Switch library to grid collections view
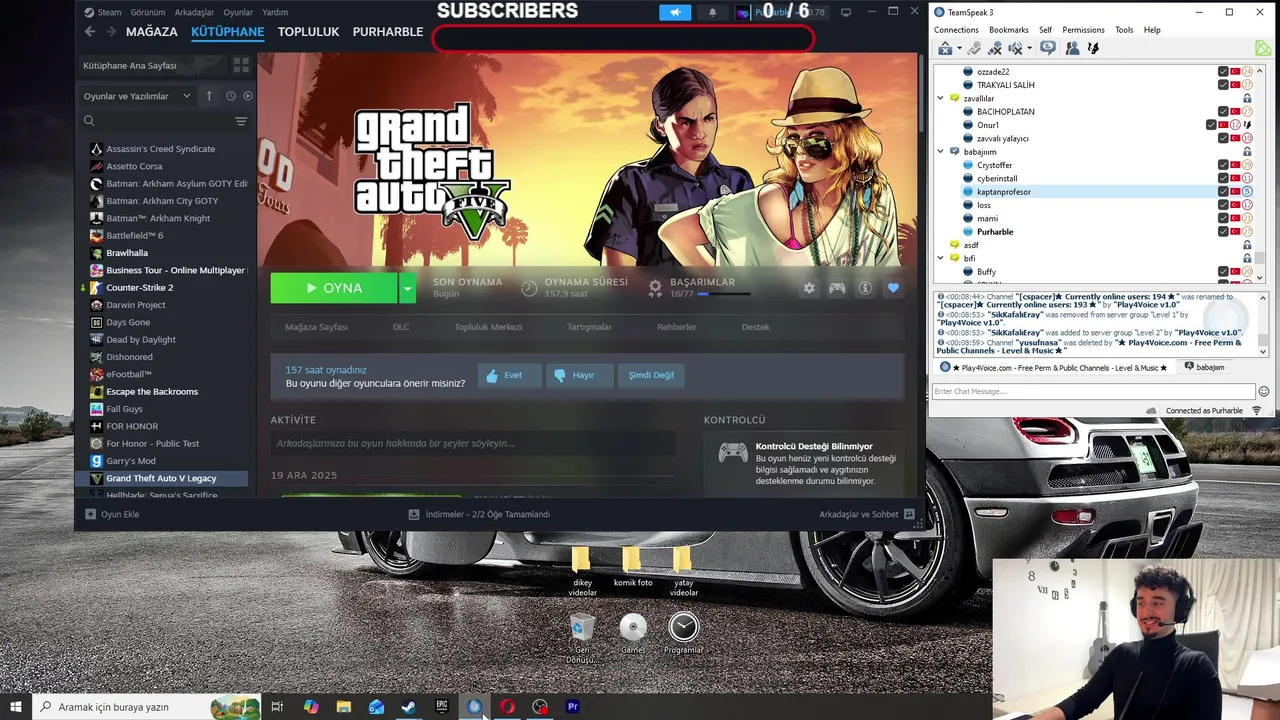The image size is (1280, 720). (241, 65)
